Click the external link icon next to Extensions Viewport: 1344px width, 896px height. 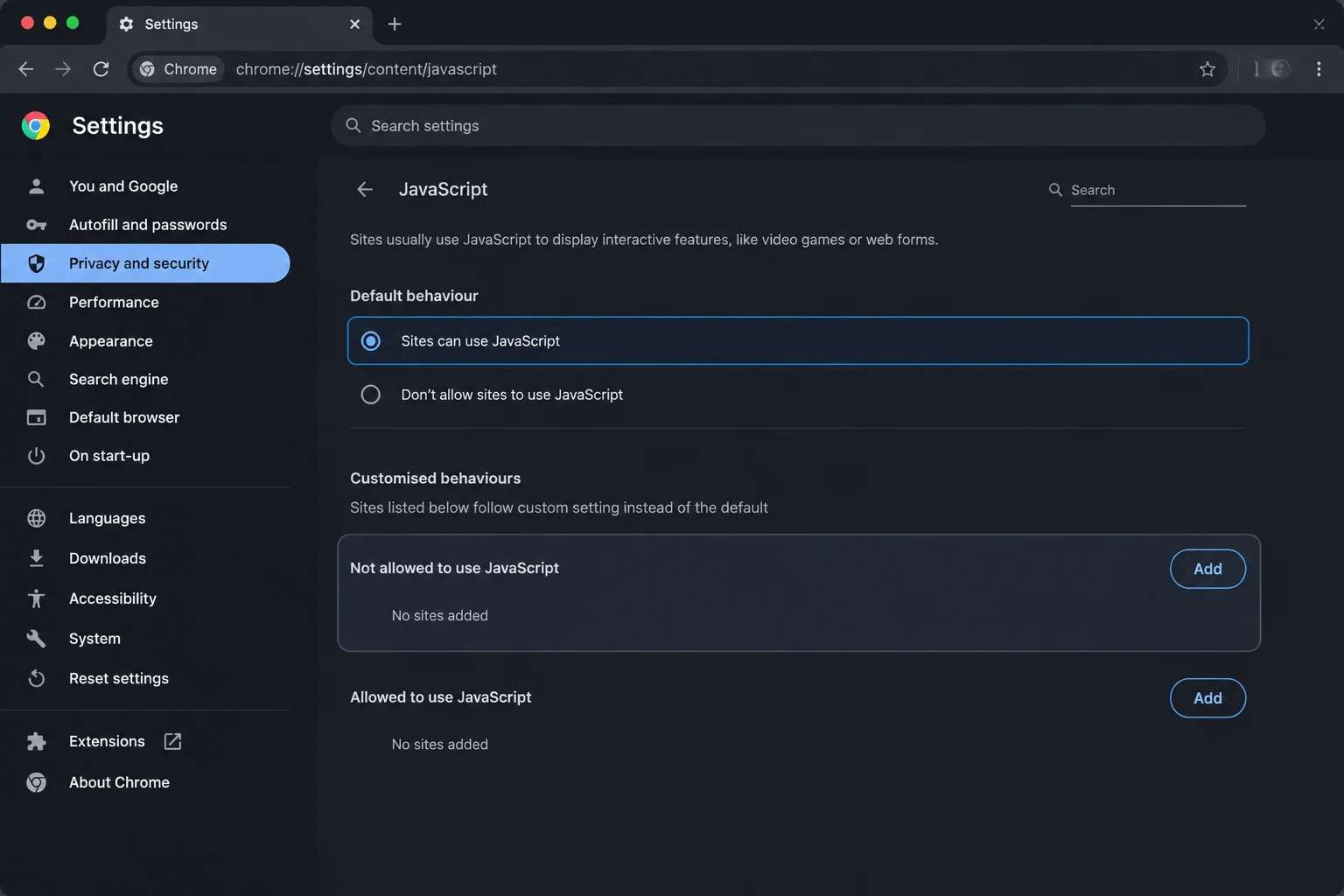coord(173,741)
